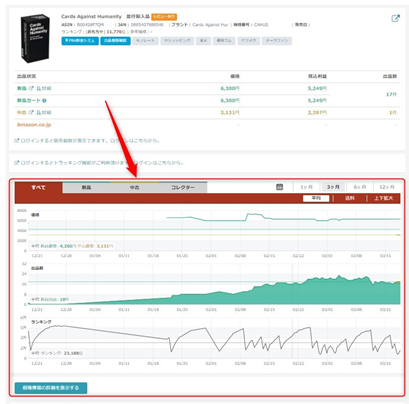Toggle the 送料 option in the red bar
The image size is (409, 404).
(x=350, y=198)
